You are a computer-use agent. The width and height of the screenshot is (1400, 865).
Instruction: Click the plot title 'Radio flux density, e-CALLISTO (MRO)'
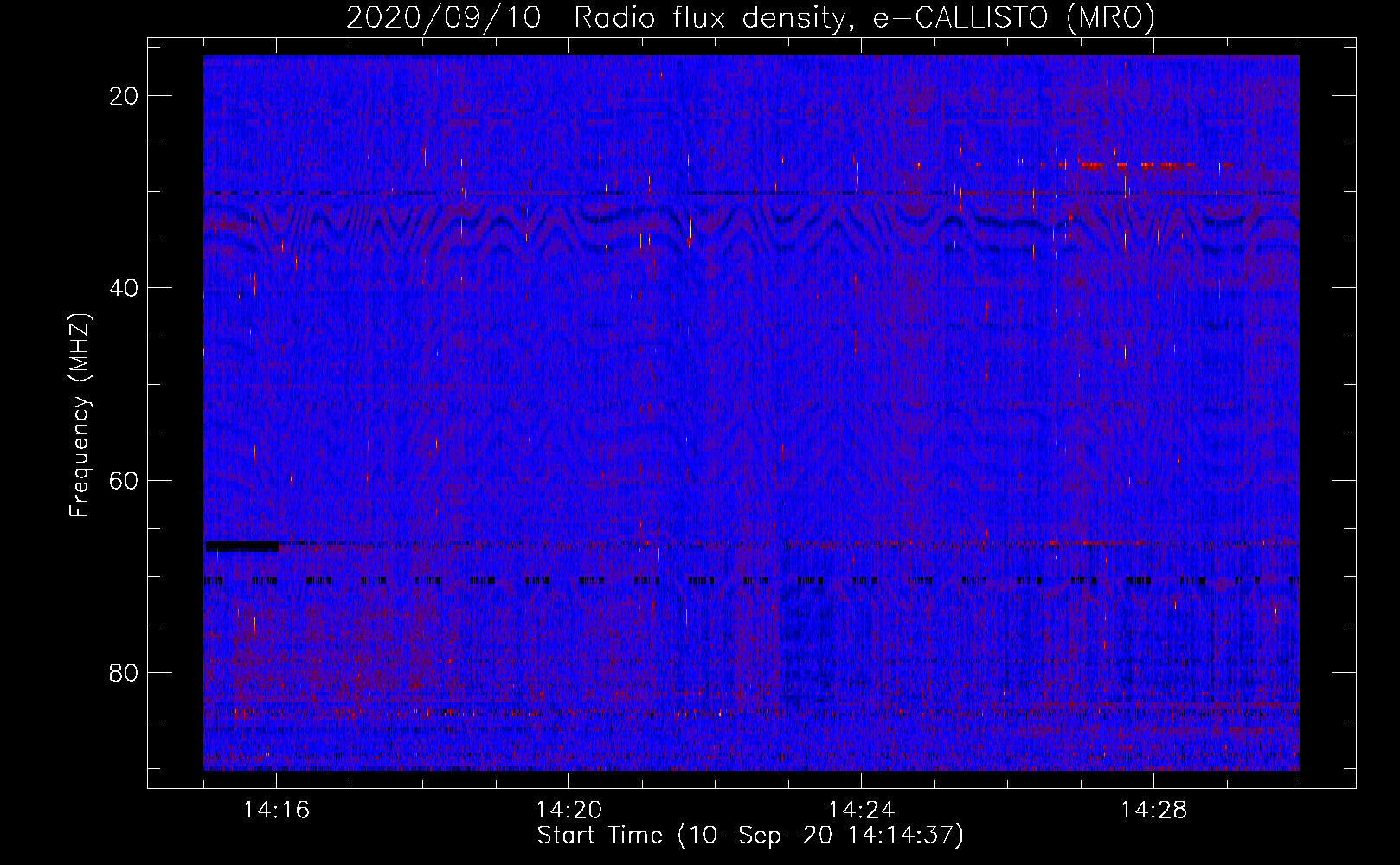[x=864, y=17]
